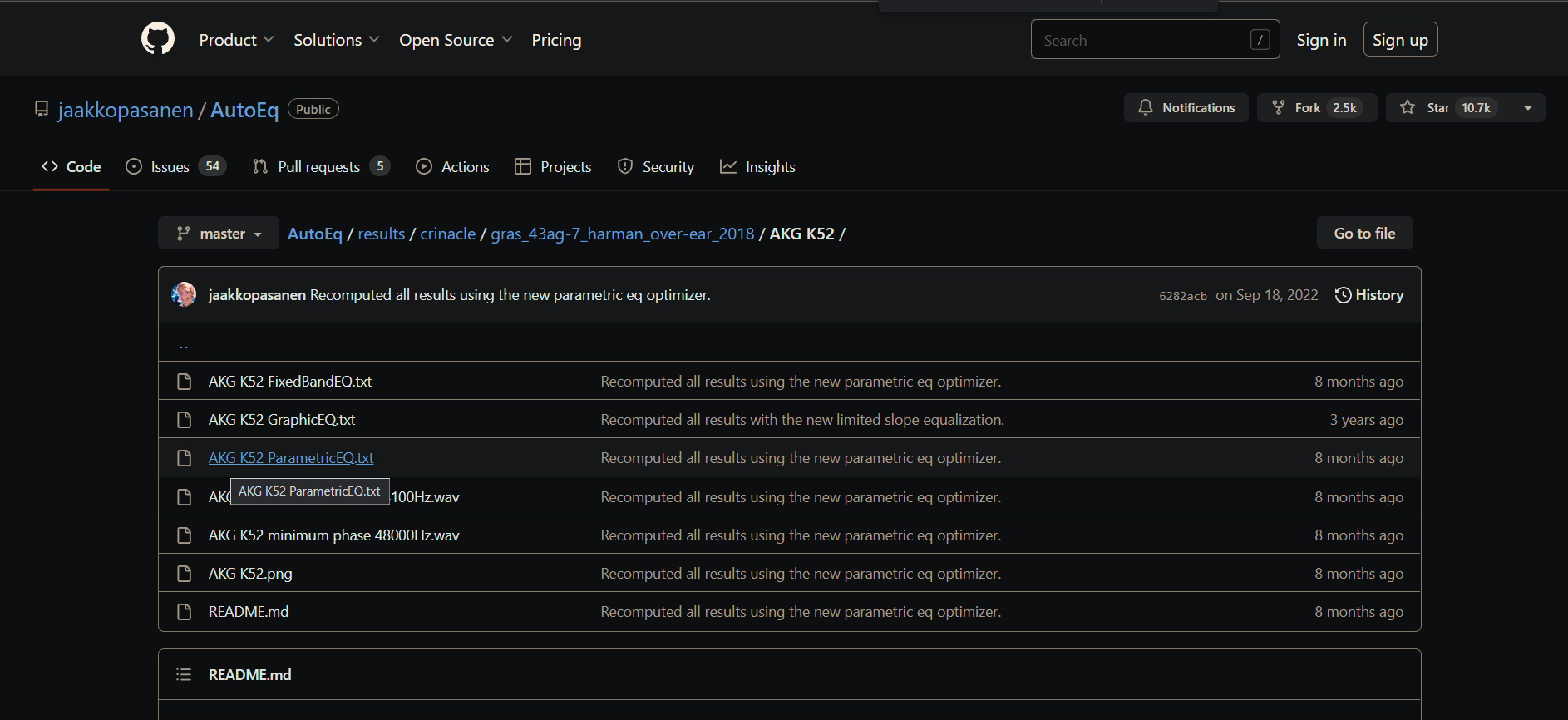
Task: Click the Security shield icon
Action: click(x=625, y=166)
